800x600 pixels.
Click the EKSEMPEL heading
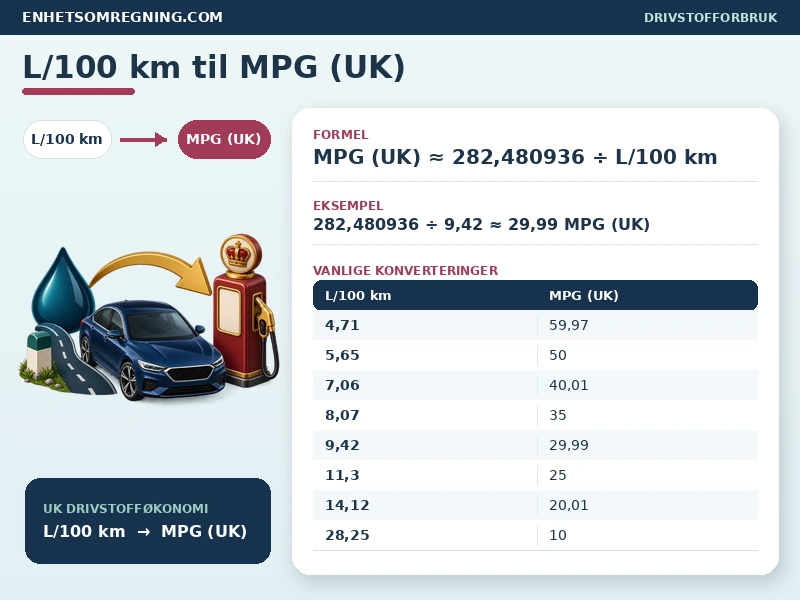click(348, 205)
